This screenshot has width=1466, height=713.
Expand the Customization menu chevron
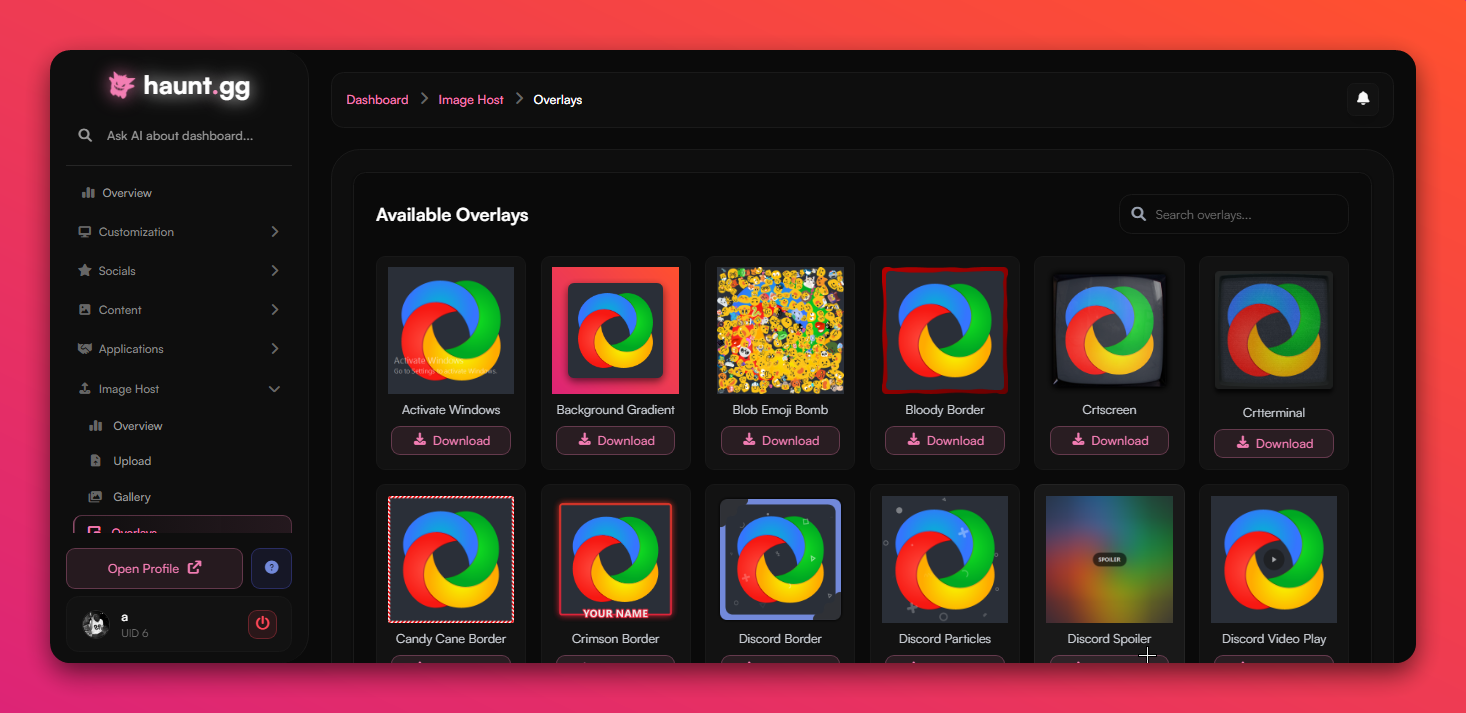click(x=275, y=232)
